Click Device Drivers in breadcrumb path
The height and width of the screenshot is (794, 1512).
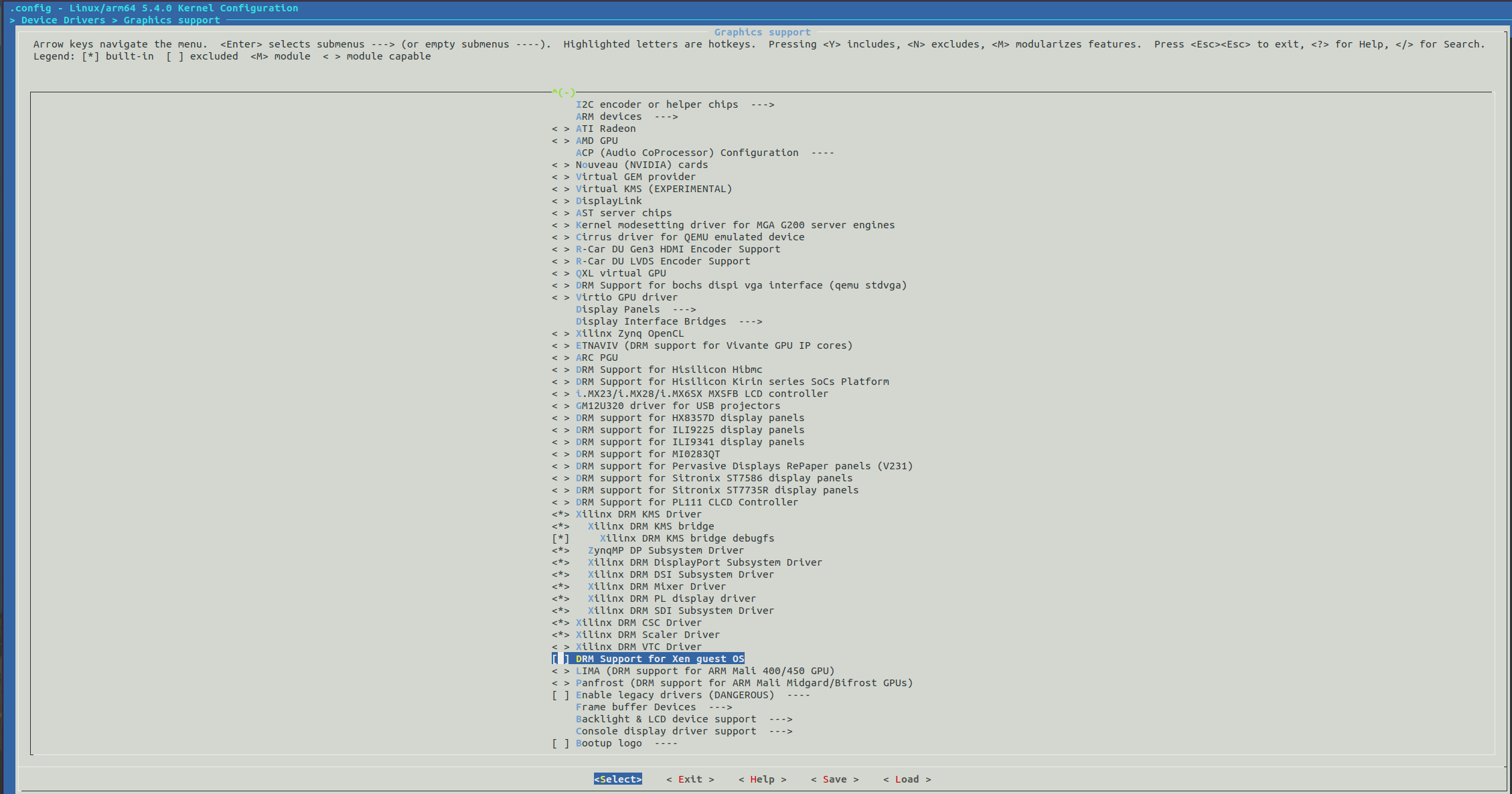63,20
